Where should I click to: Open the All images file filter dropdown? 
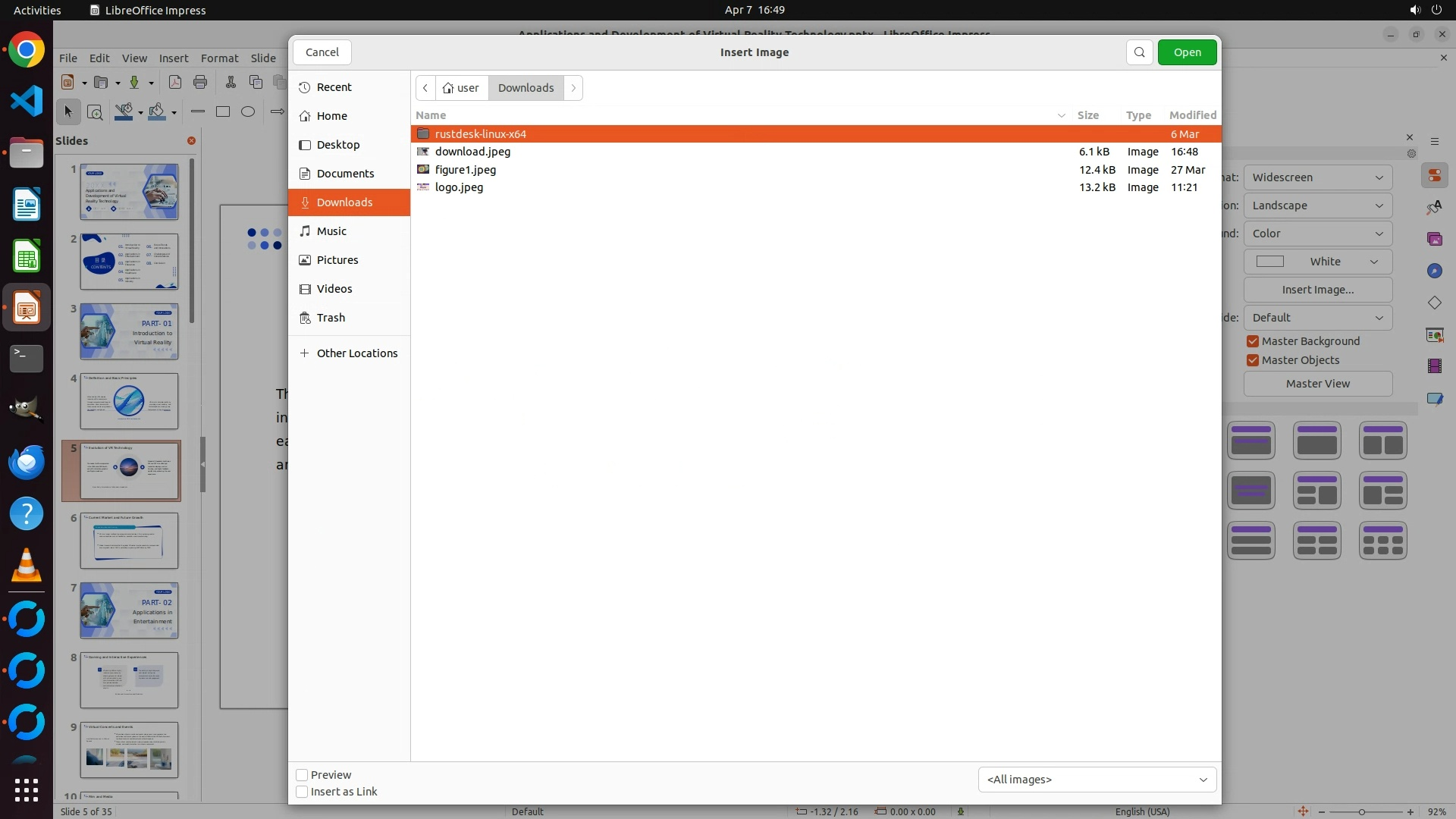(x=1097, y=780)
